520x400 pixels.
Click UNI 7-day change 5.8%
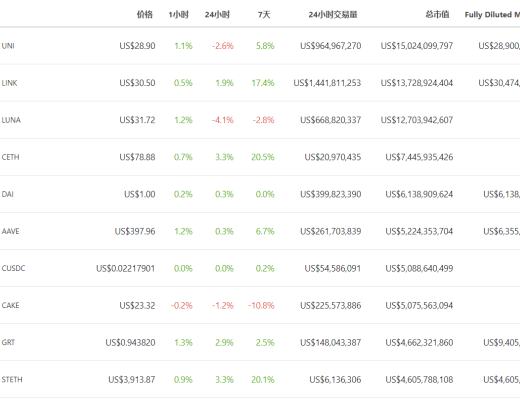click(x=265, y=46)
